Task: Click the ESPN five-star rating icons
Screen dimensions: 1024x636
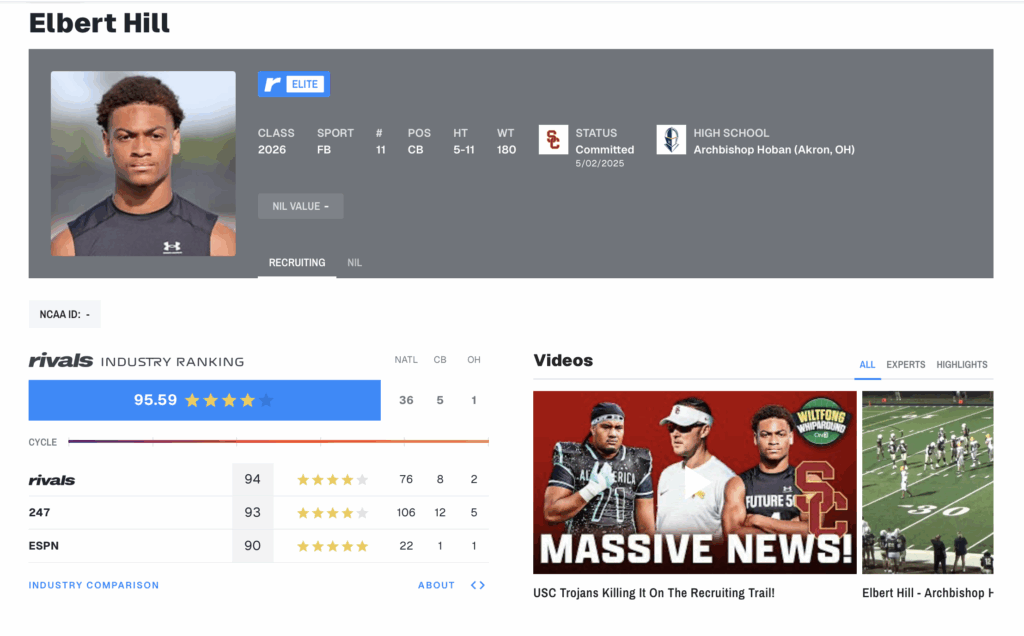Action: click(x=332, y=546)
